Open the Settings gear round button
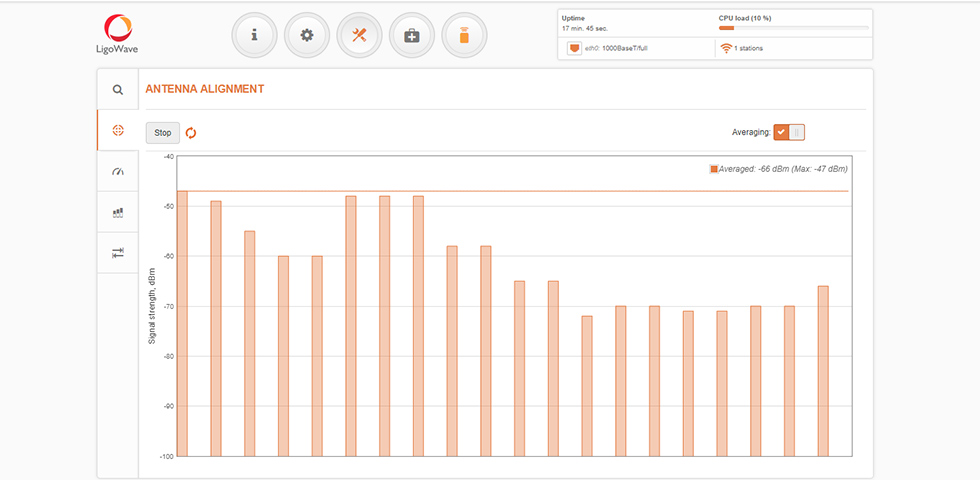 [307, 36]
